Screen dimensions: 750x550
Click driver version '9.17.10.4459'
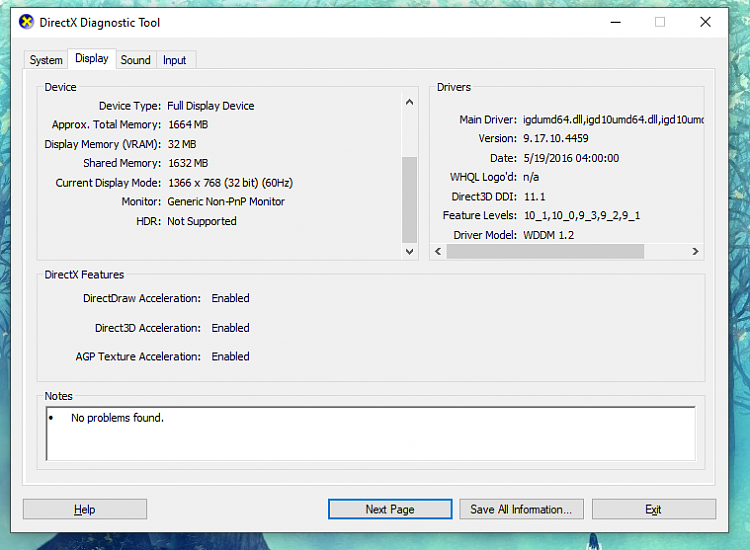pos(556,138)
